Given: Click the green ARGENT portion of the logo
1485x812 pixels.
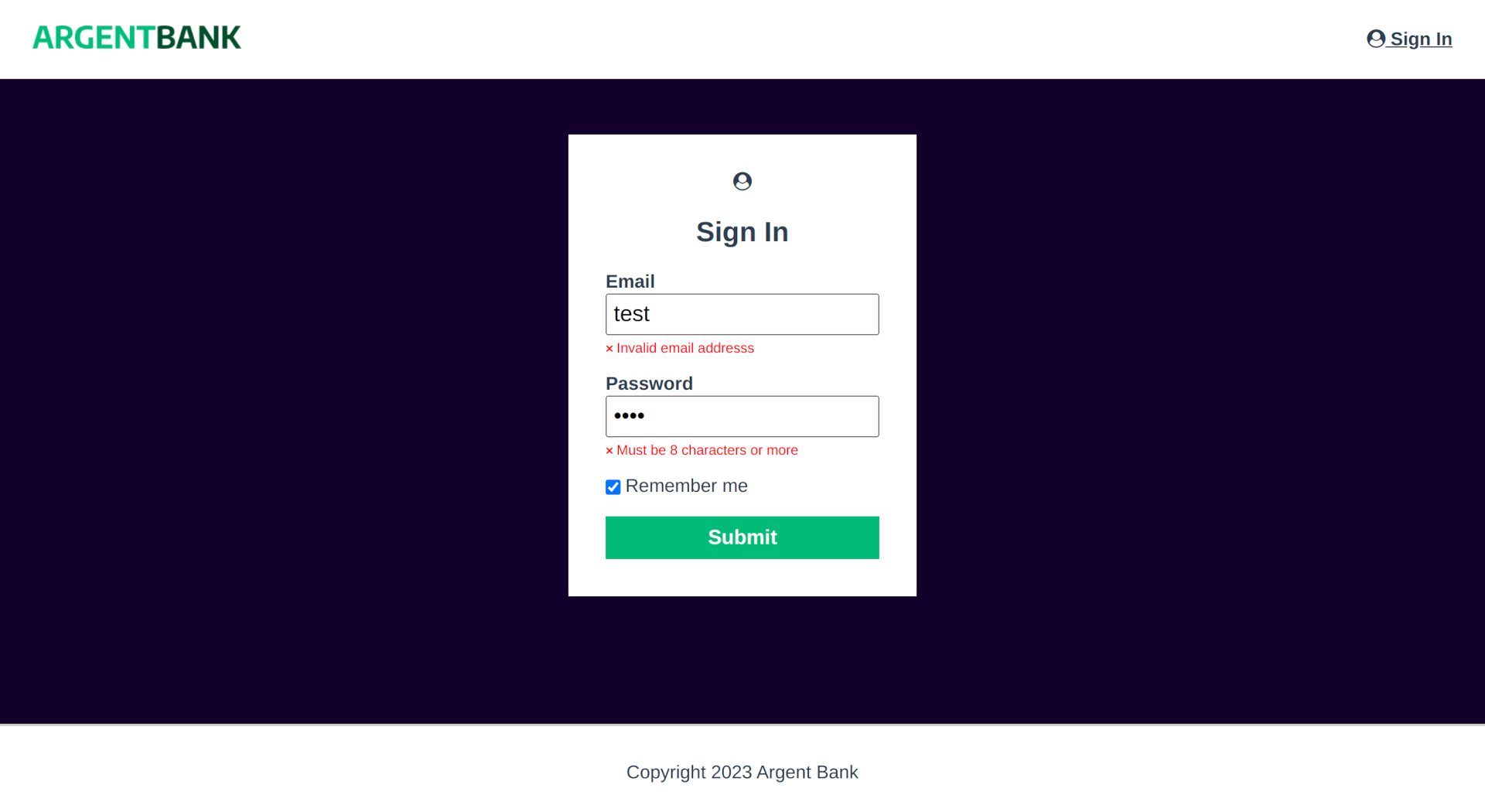Looking at the screenshot, I should point(93,36).
